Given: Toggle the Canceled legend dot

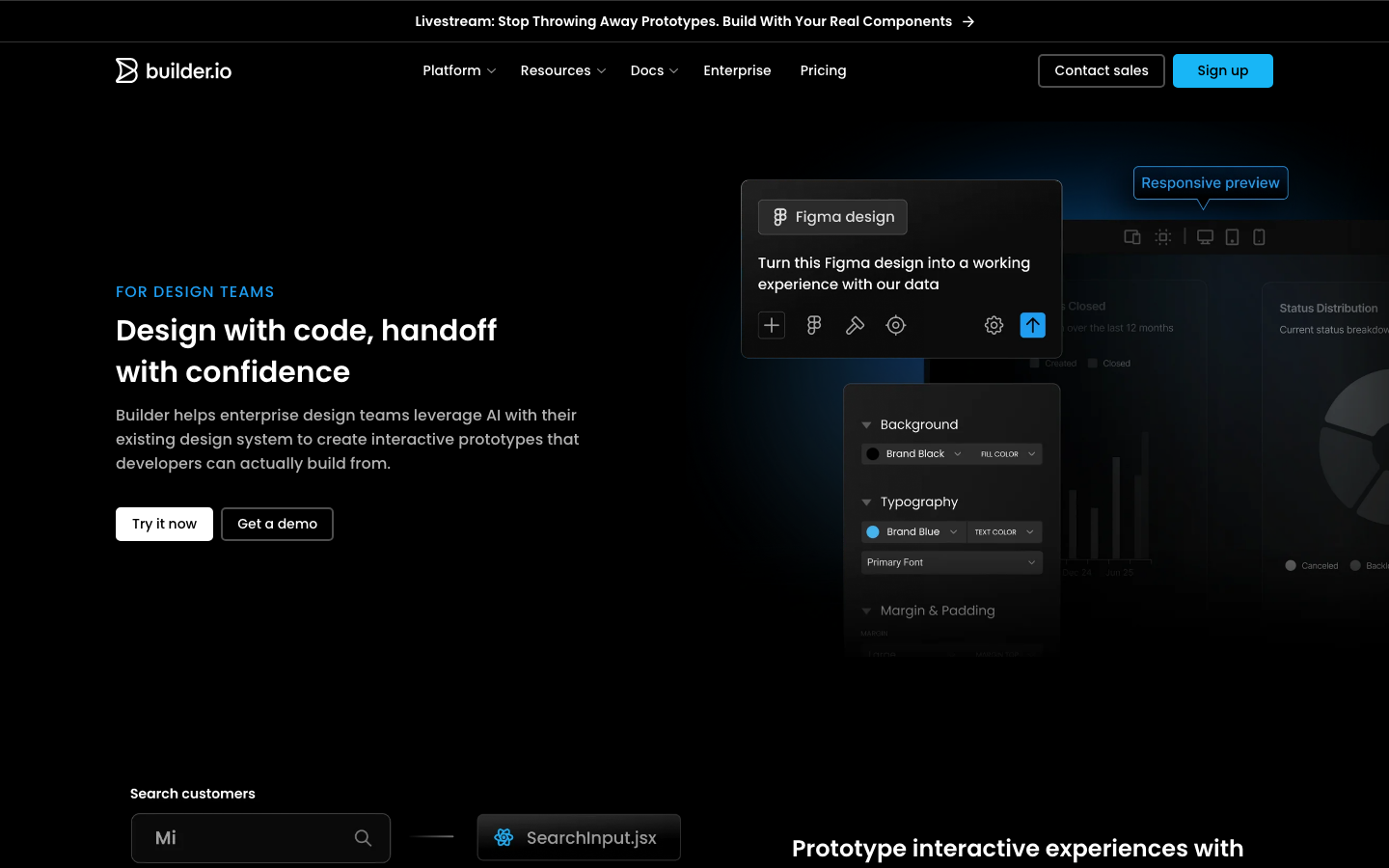Looking at the screenshot, I should (1291, 565).
